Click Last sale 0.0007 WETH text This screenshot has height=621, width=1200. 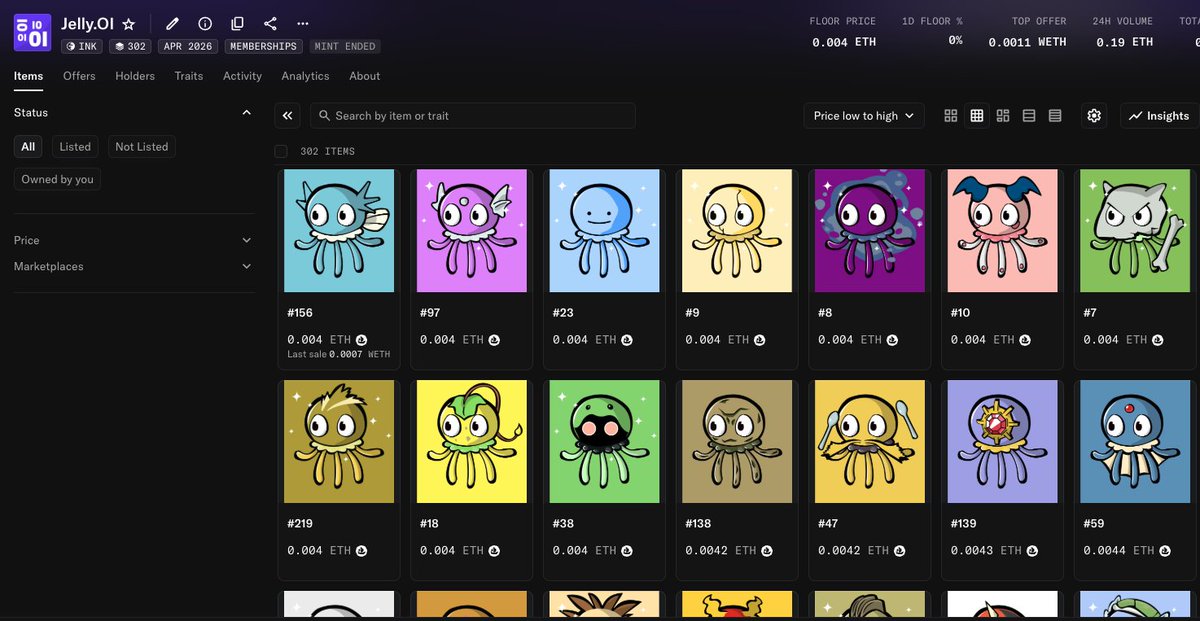[x=338, y=355]
